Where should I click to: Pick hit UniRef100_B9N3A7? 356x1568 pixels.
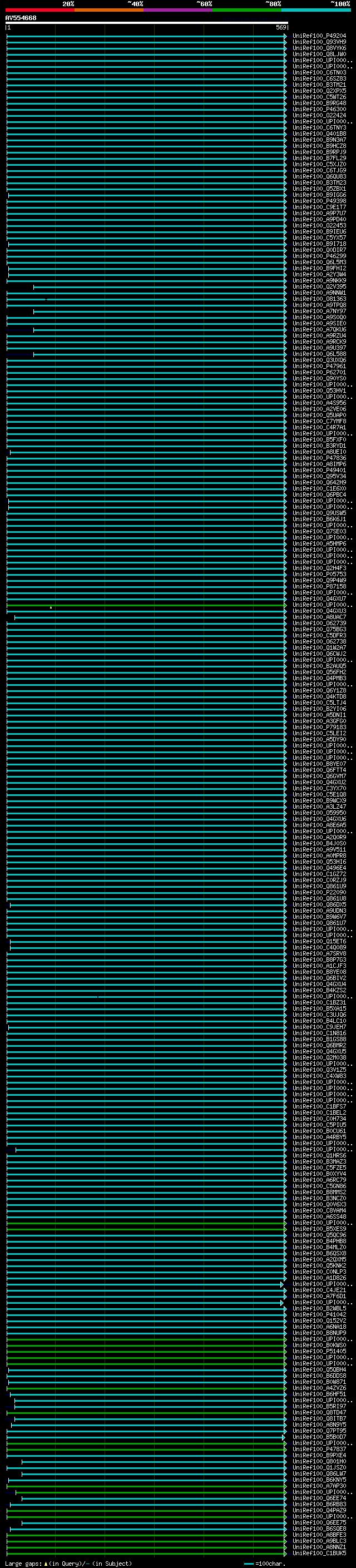coord(319,140)
